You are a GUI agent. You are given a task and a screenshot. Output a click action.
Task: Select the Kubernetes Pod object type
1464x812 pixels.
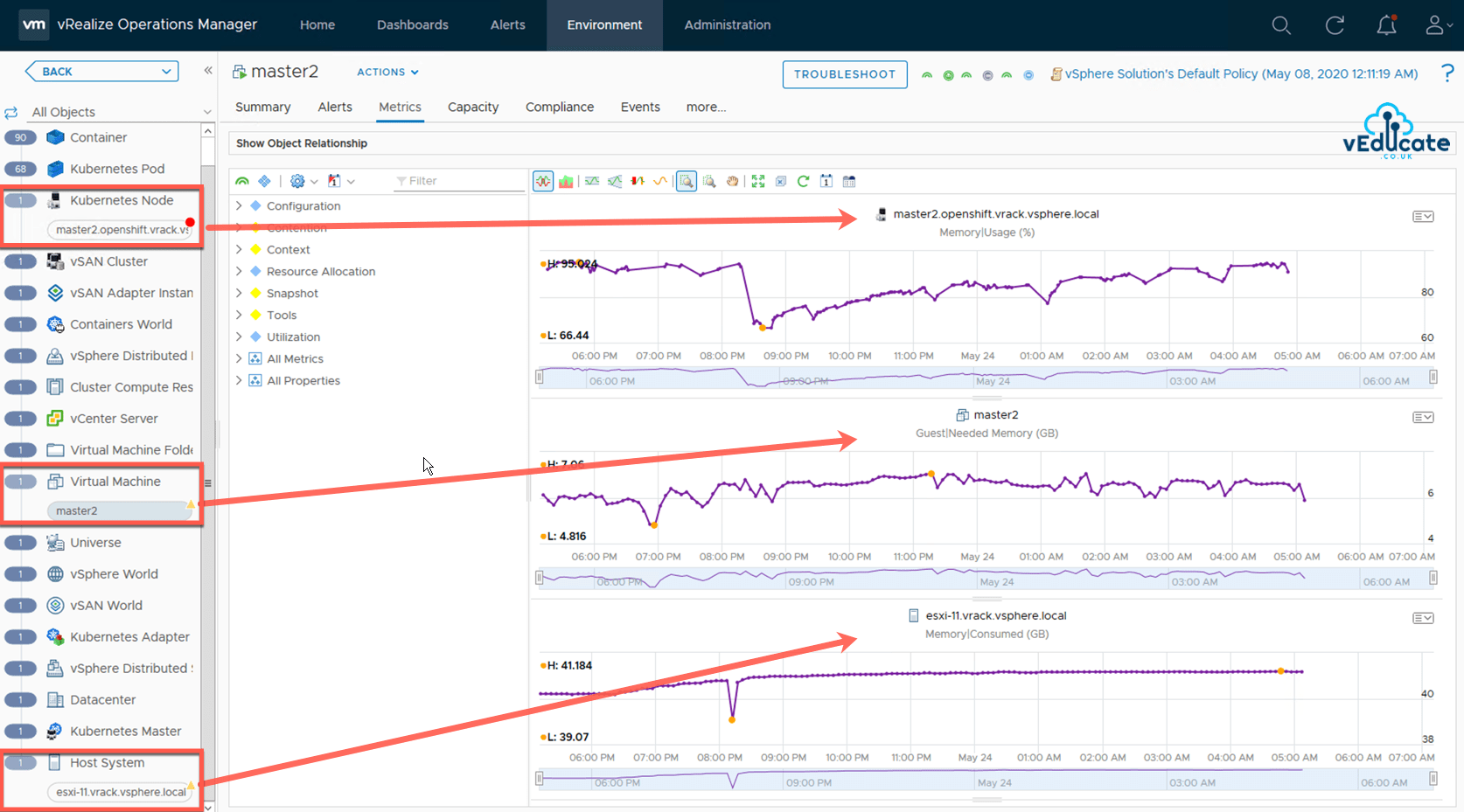117,169
